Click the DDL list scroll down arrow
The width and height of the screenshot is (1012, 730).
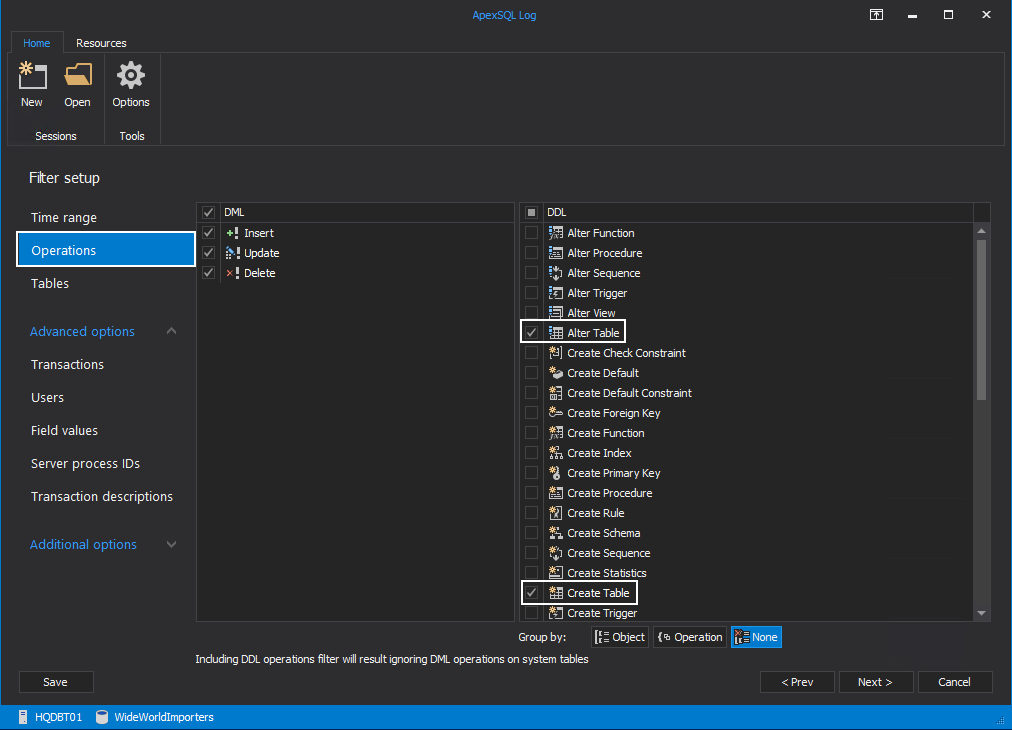[982, 613]
